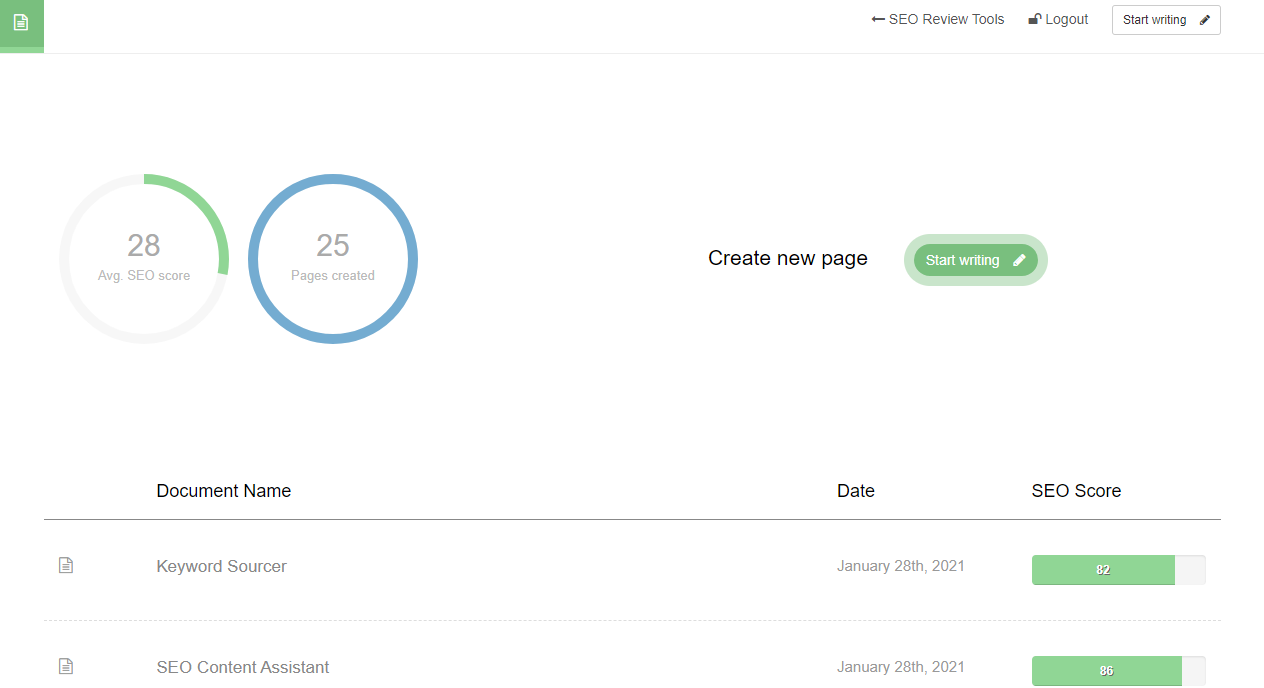Open the SEO Content Assistant document

tap(243, 666)
